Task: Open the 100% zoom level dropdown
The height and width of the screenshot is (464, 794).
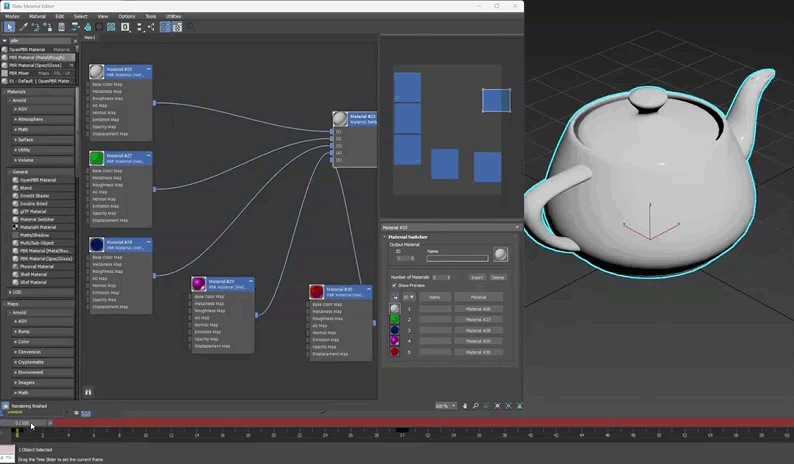Action: pos(454,406)
